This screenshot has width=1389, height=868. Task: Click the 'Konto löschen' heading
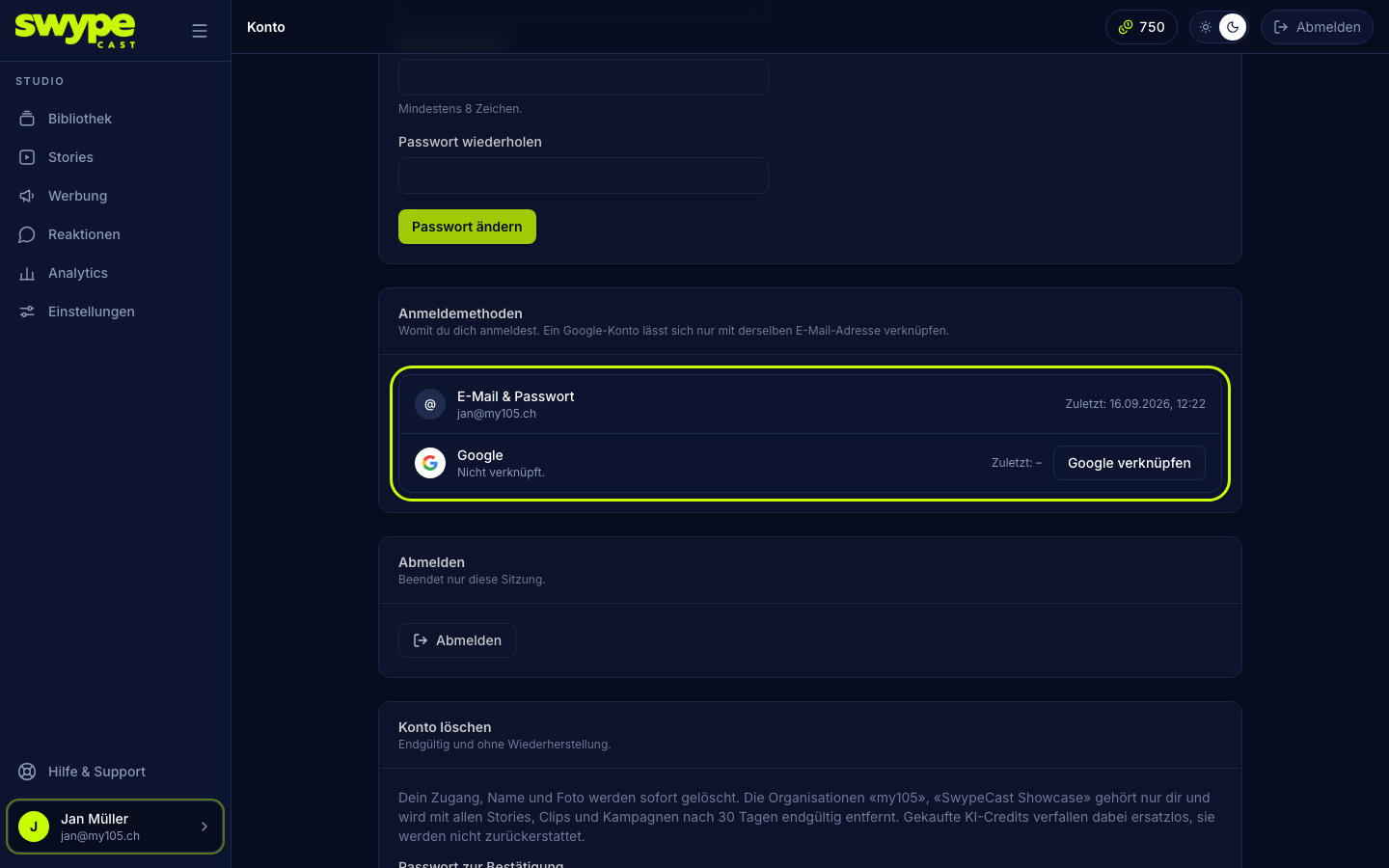(445, 727)
